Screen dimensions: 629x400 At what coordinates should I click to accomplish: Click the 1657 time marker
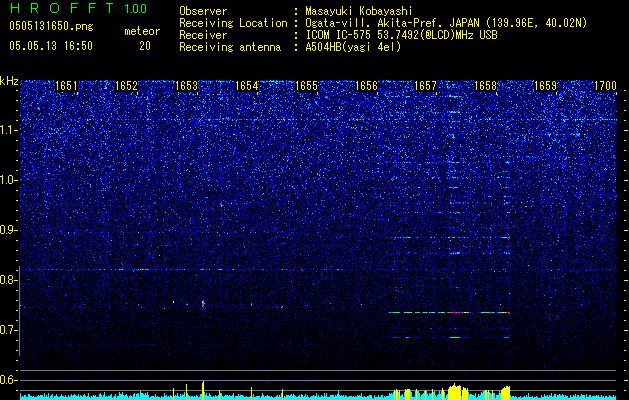pyautogui.click(x=425, y=85)
